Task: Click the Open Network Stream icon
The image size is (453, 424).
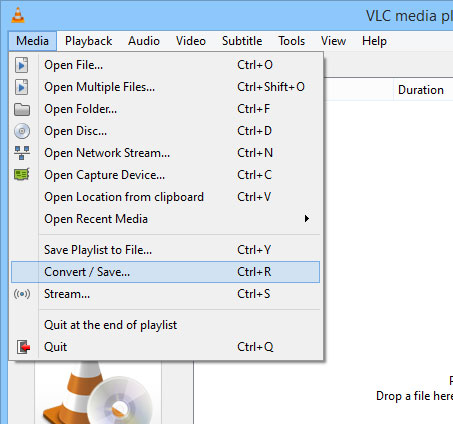Action: (x=22, y=153)
